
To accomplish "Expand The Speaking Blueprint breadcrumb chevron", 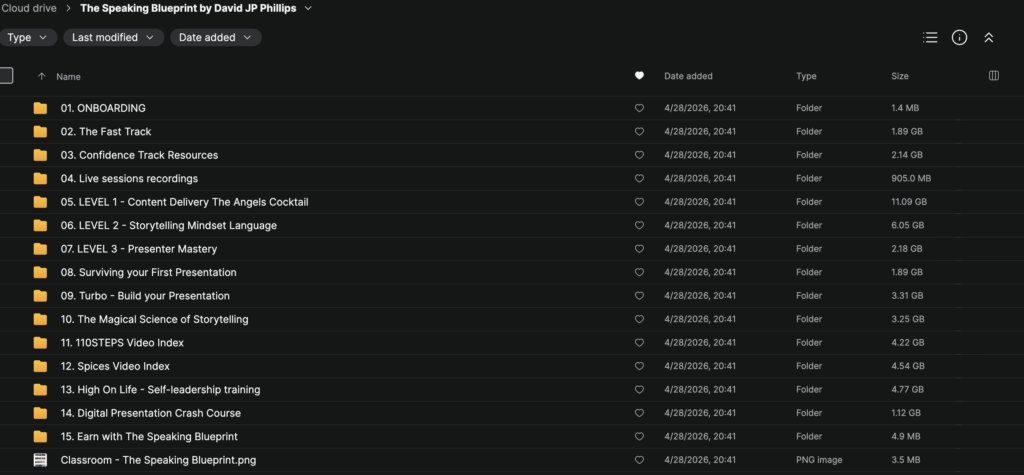I will point(308,9).
